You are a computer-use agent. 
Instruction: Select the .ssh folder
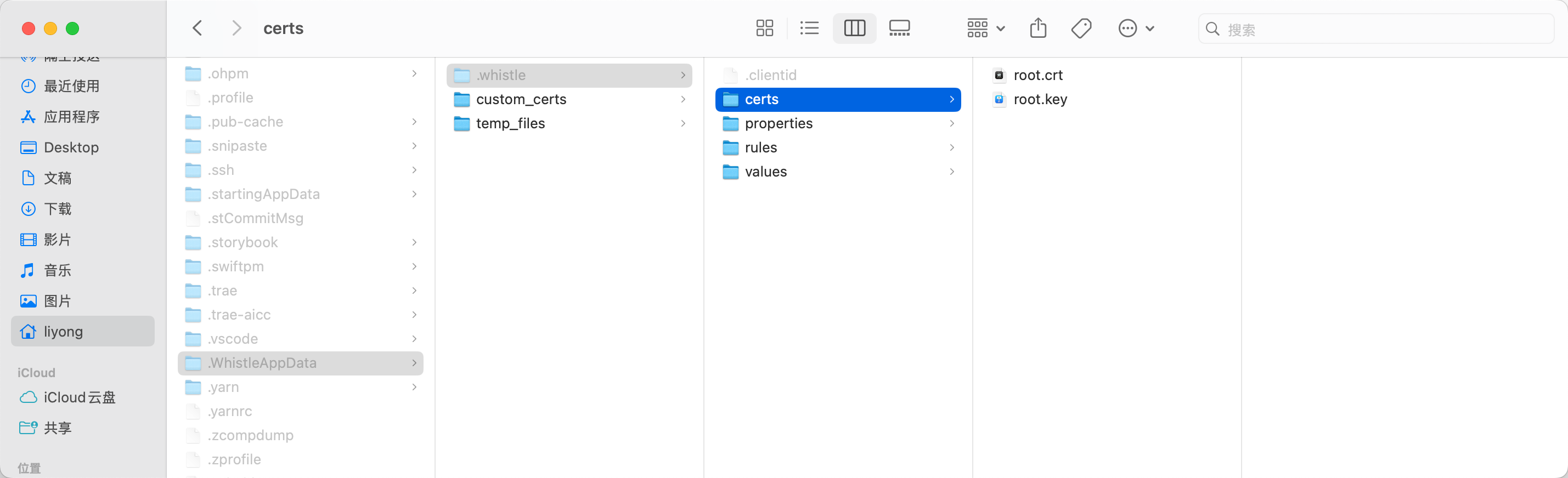(301, 170)
